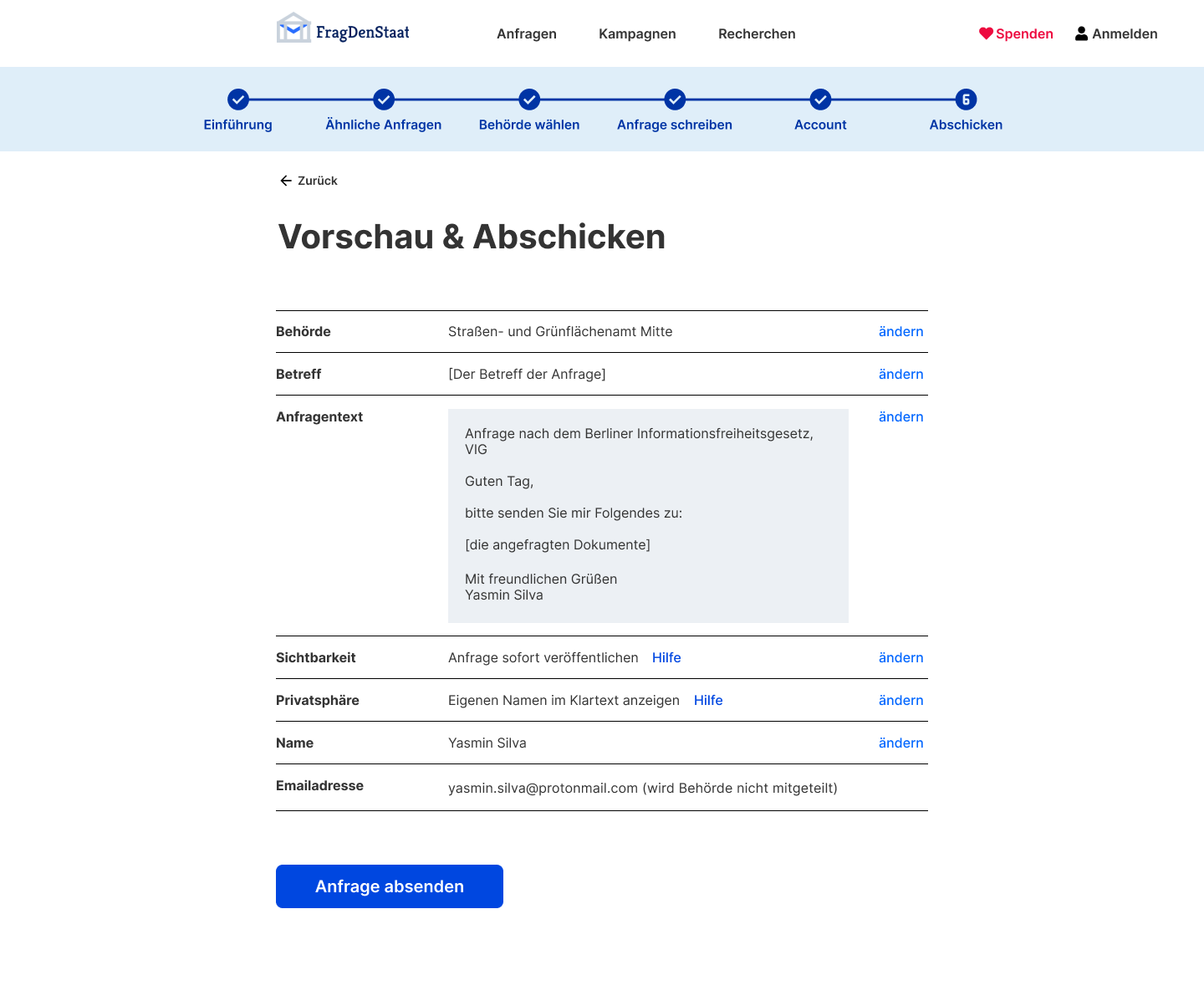Select the Abschicken step label

[966, 125]
